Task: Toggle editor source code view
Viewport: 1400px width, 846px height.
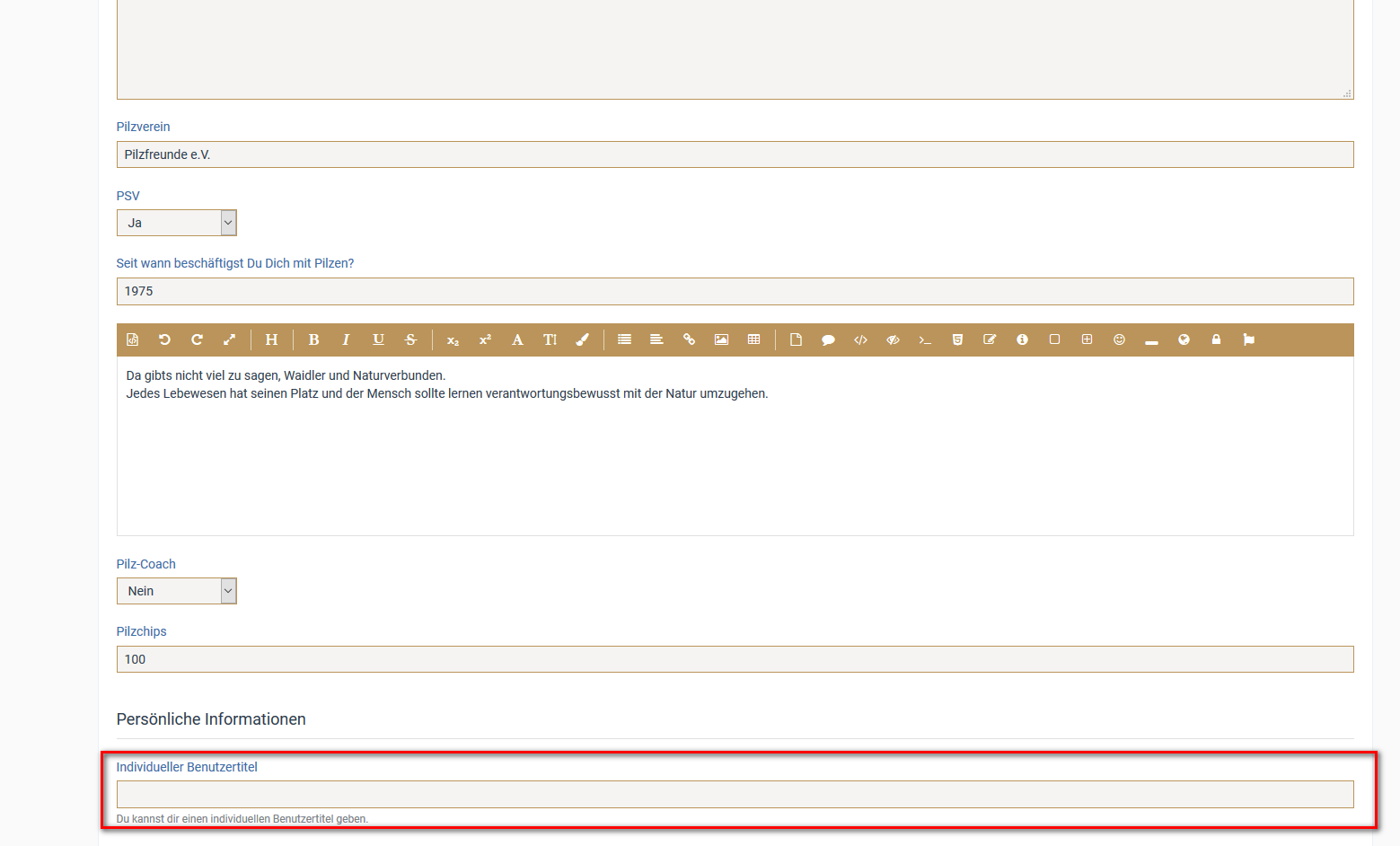Action: tap(132, 339)
